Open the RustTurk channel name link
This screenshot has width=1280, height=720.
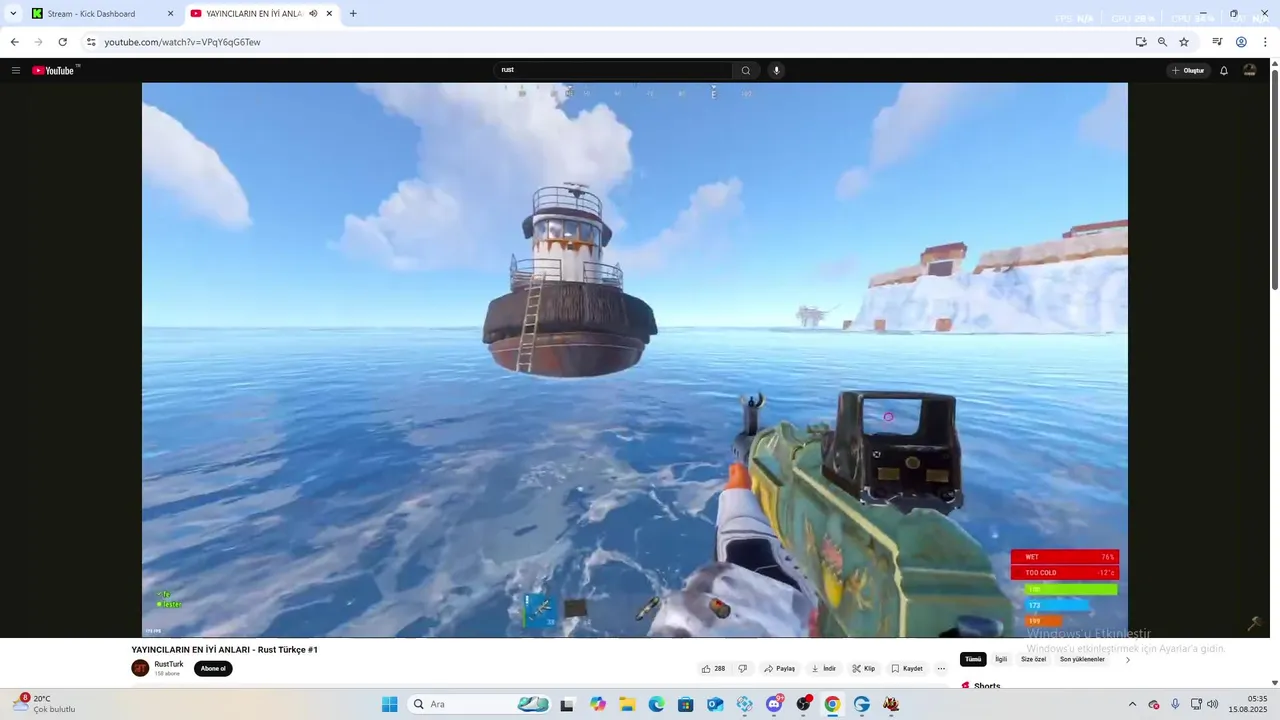click(169, 664)
